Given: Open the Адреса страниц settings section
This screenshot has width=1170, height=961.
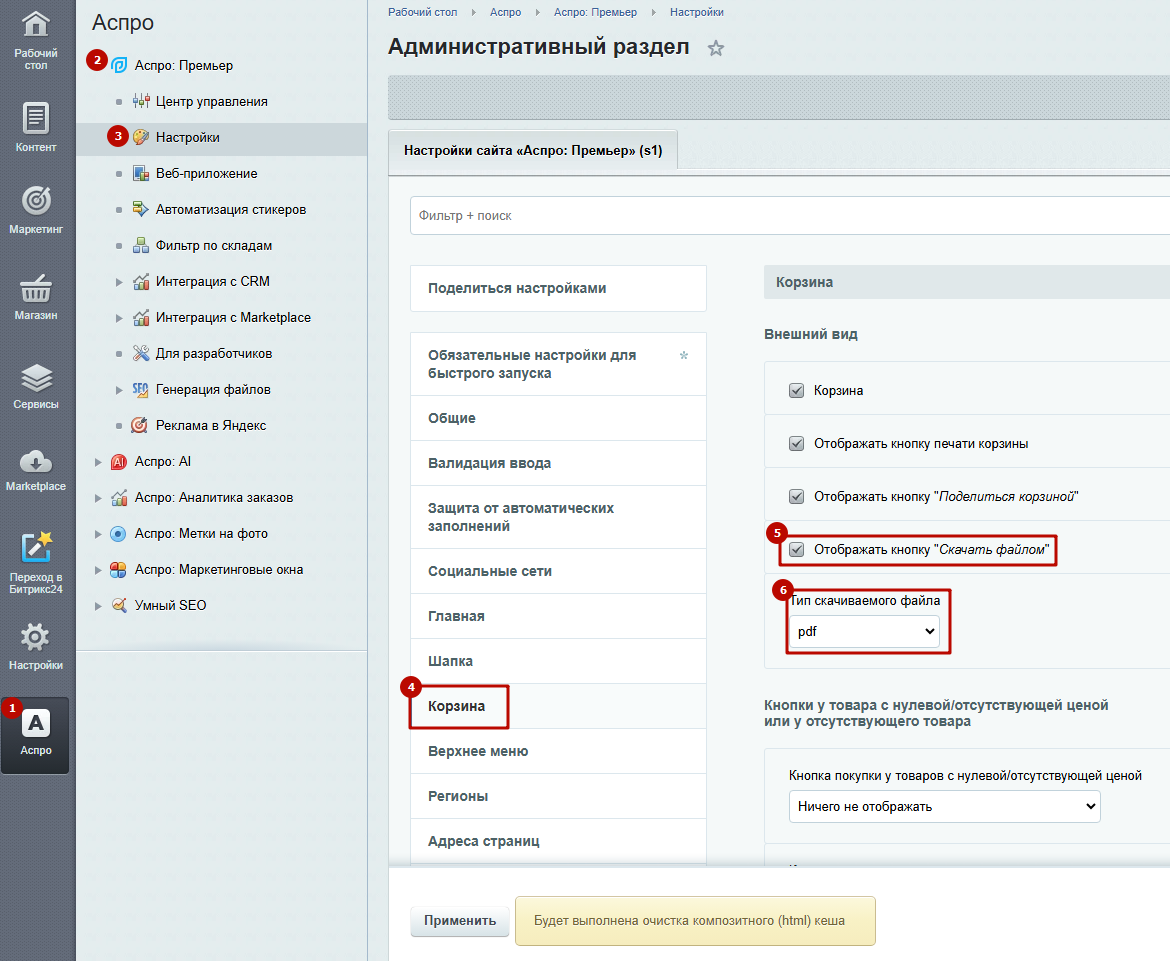Looking at the screenshot, I should 558,841.
